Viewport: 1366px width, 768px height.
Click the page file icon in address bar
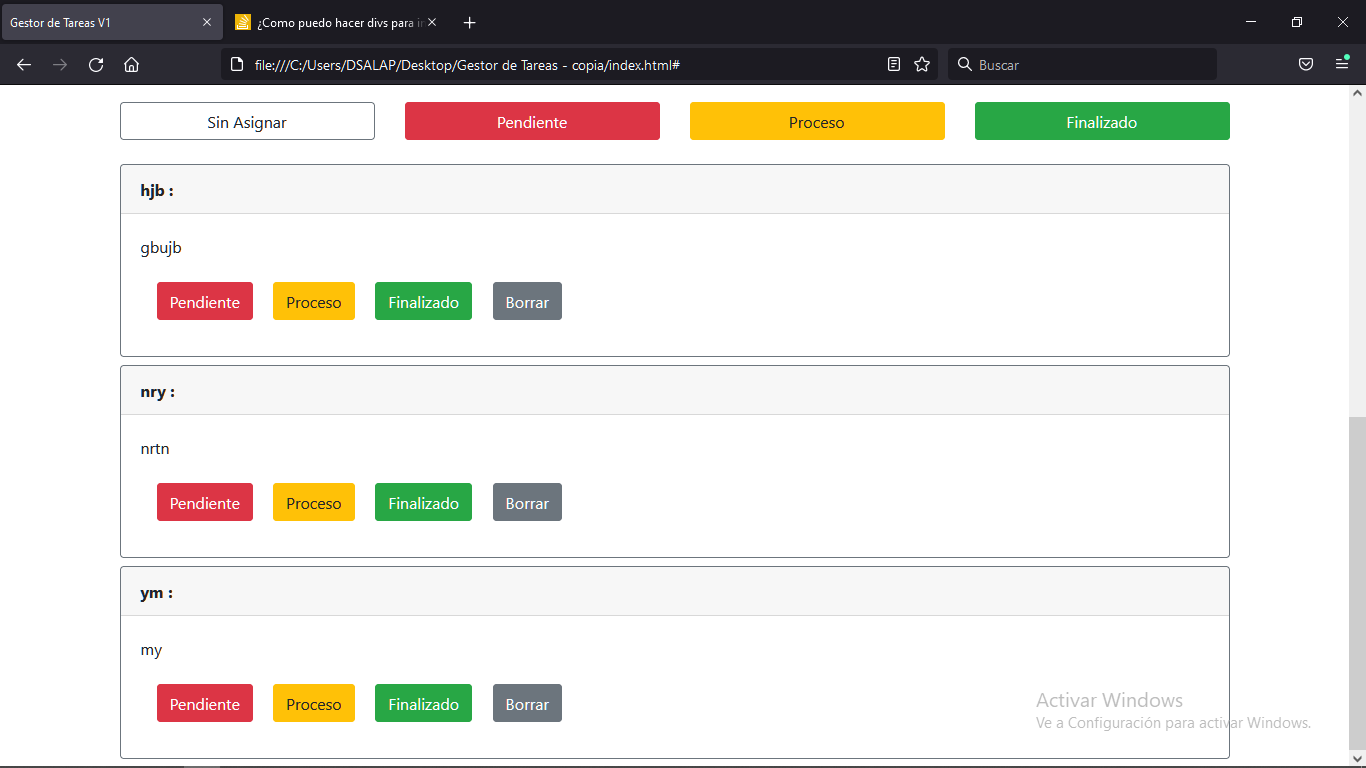coord(237,65)
